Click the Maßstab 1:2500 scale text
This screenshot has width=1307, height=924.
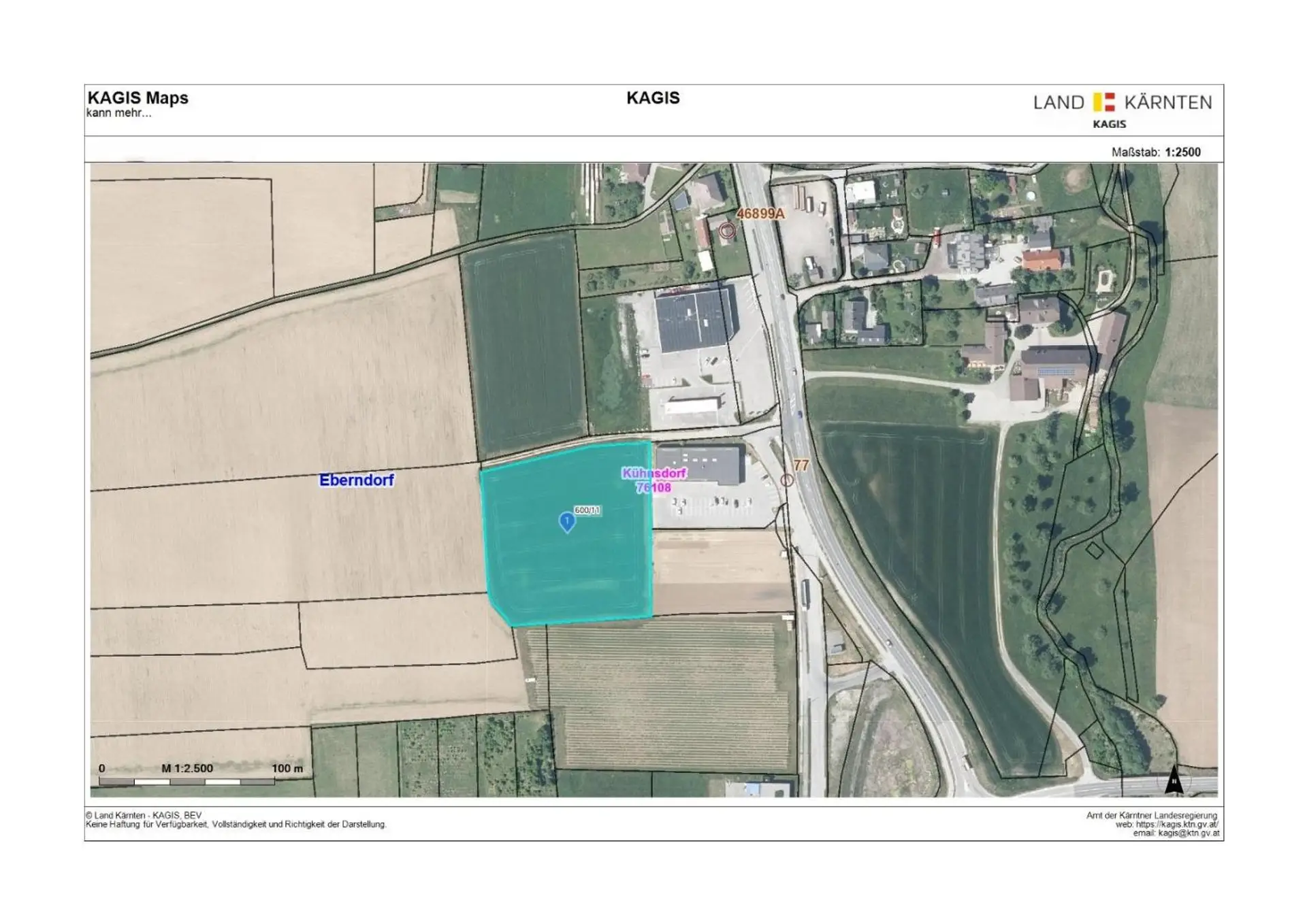pos(1156,152)
